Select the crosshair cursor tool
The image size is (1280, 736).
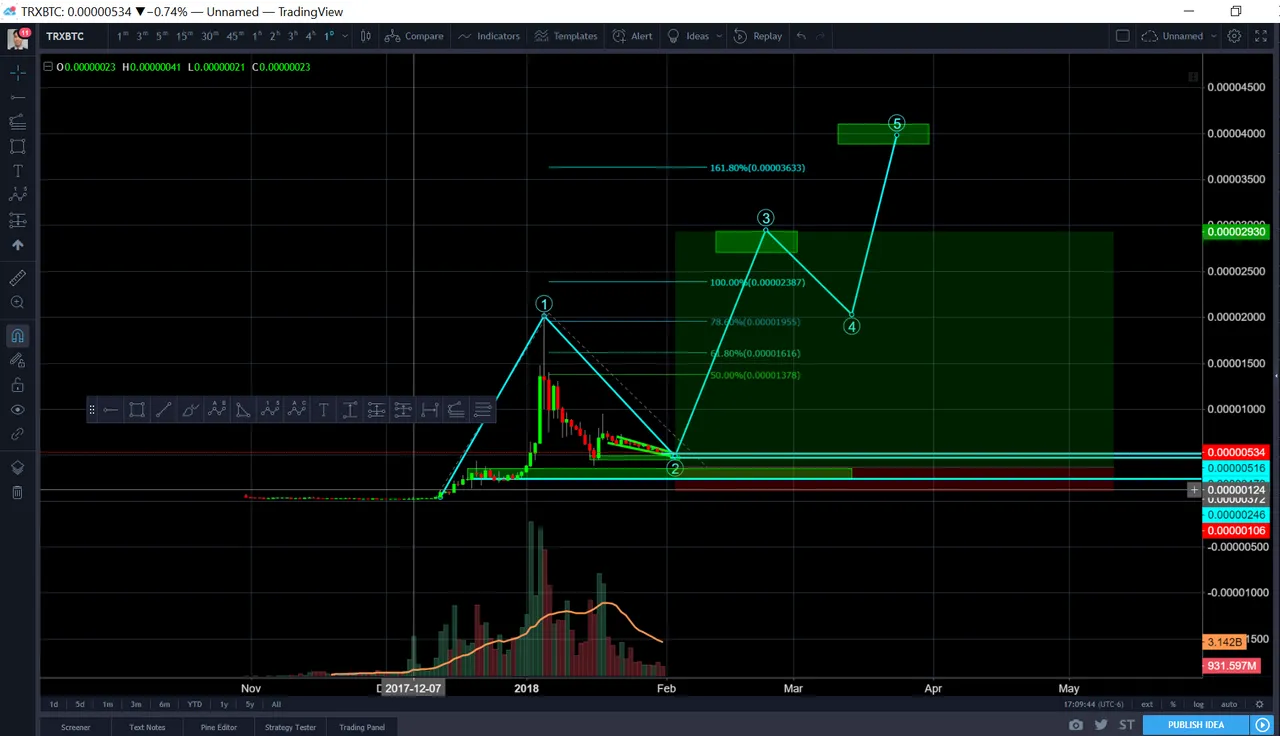click(17, 73)
